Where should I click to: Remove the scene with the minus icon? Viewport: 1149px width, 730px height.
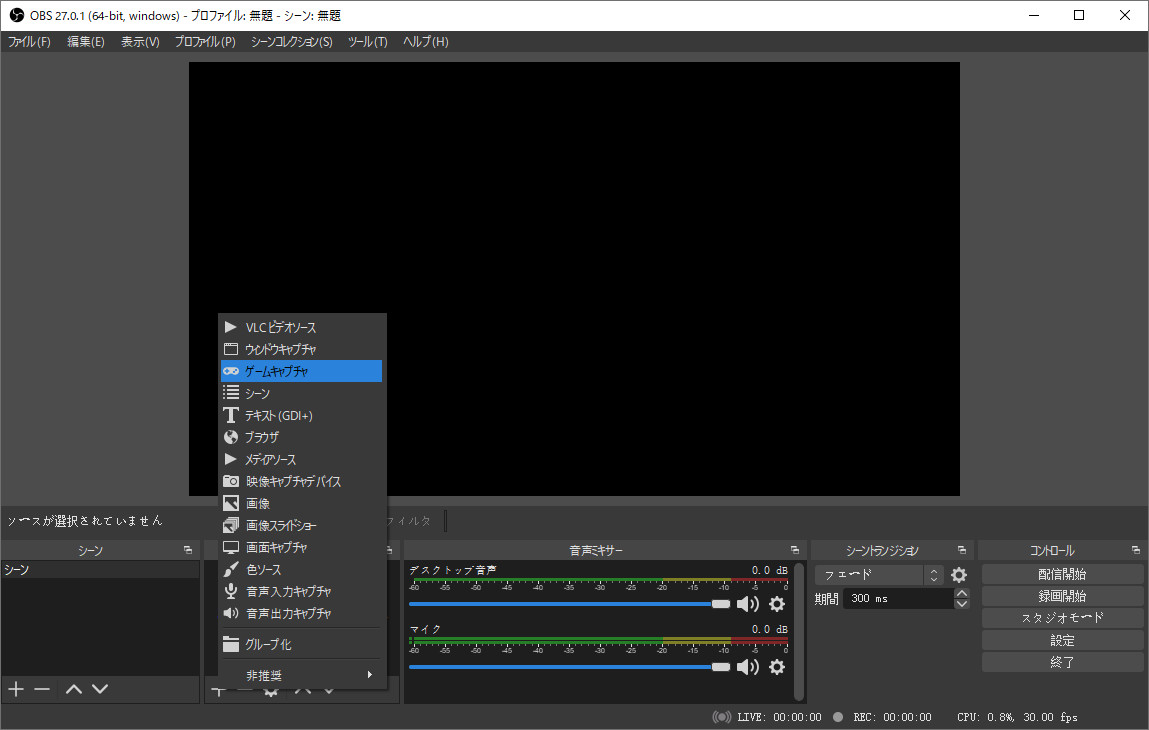click(x=42, y=689)
